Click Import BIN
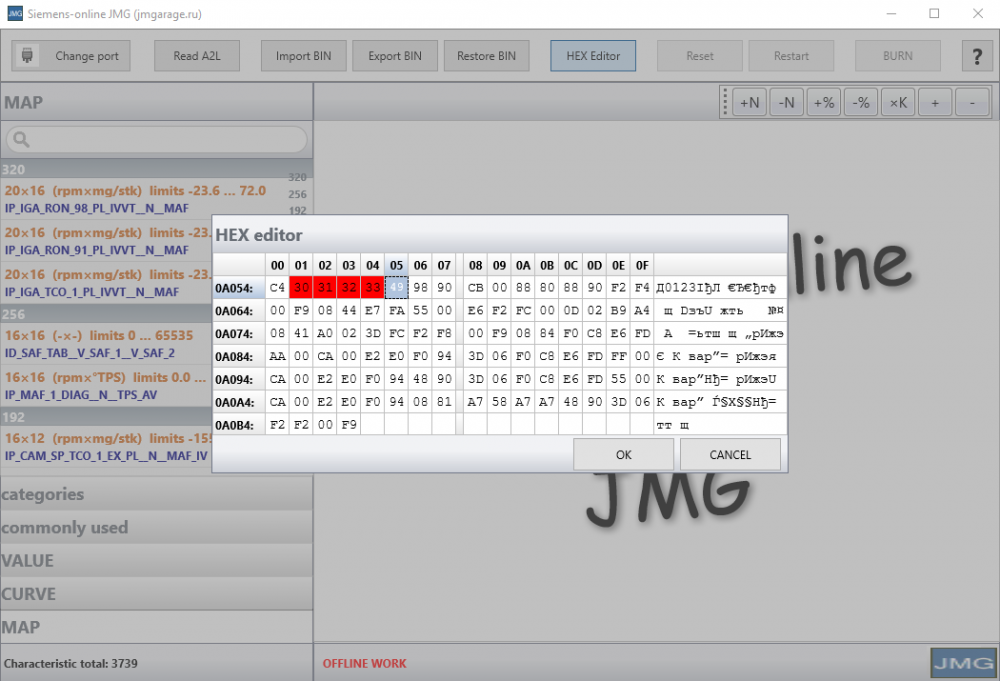 (304, 56)
